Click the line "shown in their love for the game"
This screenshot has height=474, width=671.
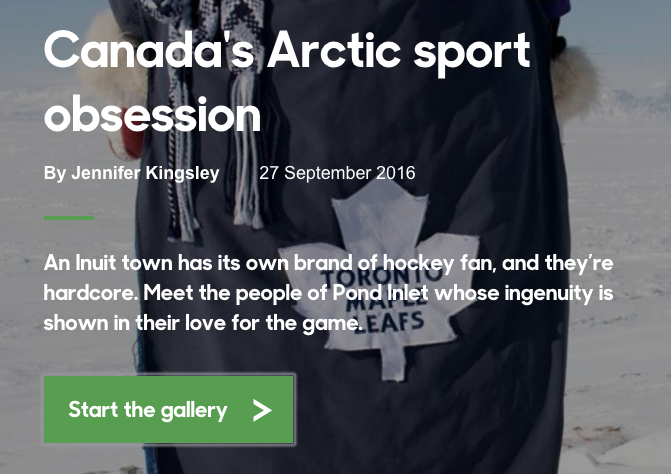click(x=202, y=324)
